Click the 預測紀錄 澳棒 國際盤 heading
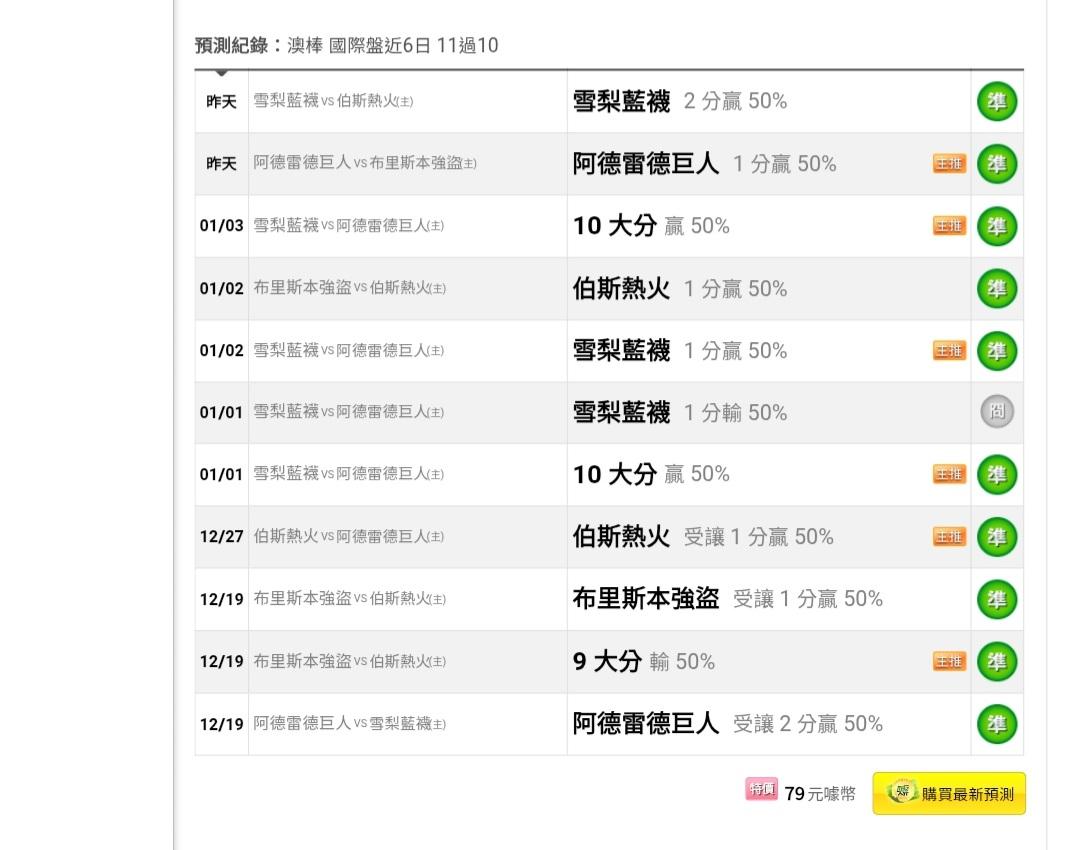 (x=346, y=45)
